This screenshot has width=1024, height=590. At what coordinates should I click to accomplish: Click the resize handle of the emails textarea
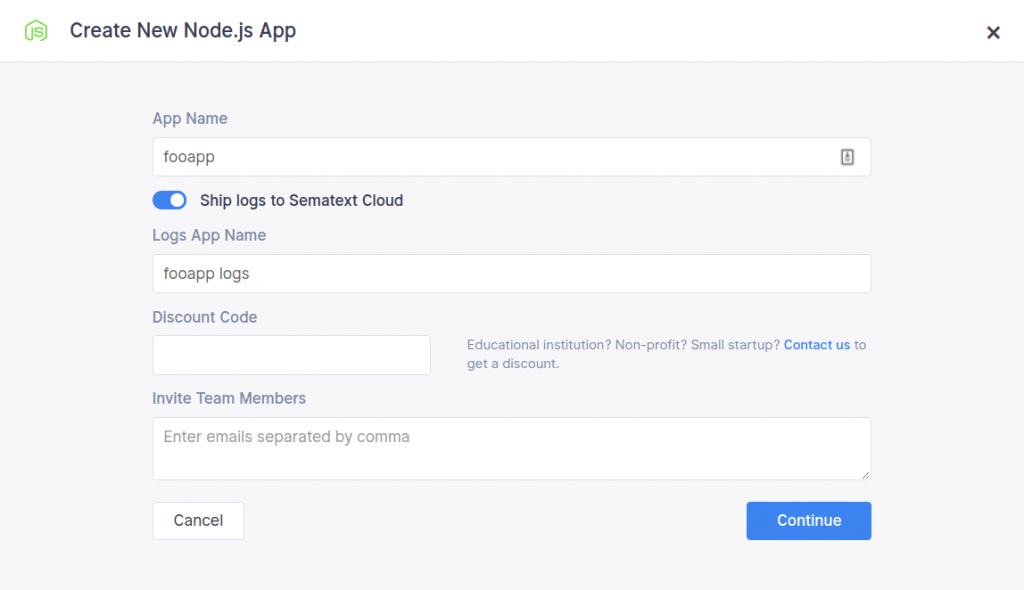click(865, 475)
